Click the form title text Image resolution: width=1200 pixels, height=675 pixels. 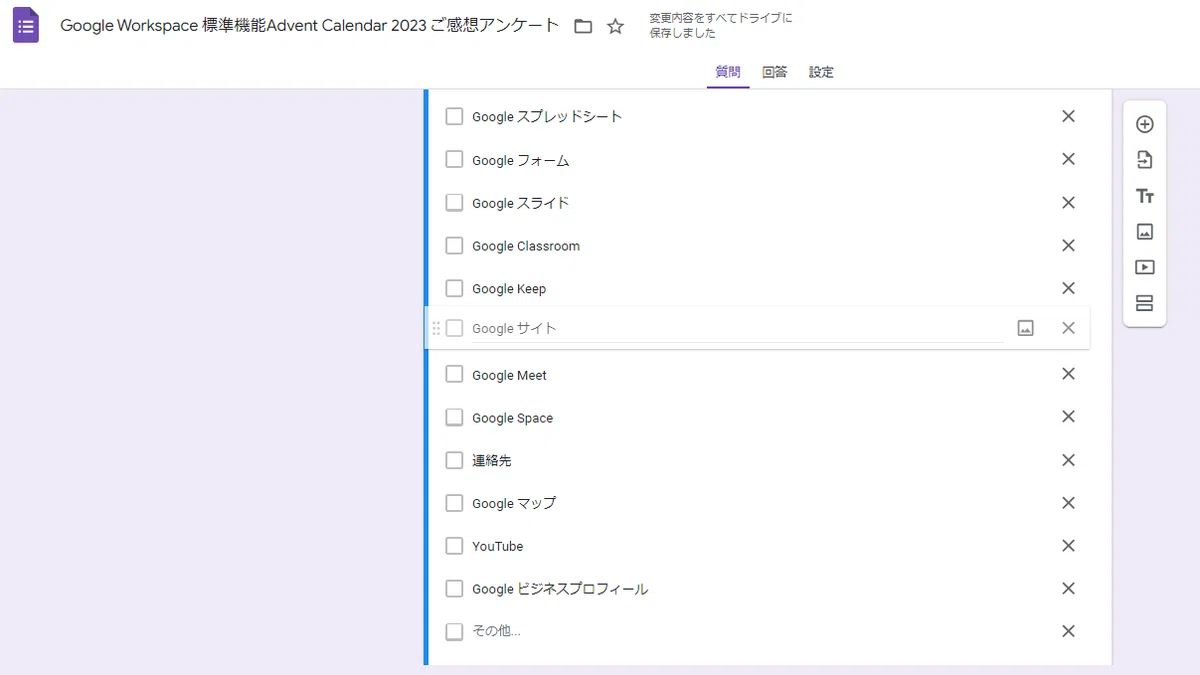click(310, 26)
